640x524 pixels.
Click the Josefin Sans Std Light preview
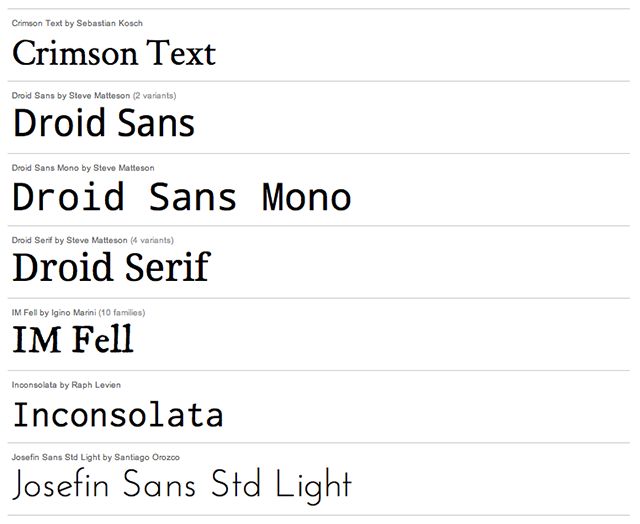tap(182, 485)
